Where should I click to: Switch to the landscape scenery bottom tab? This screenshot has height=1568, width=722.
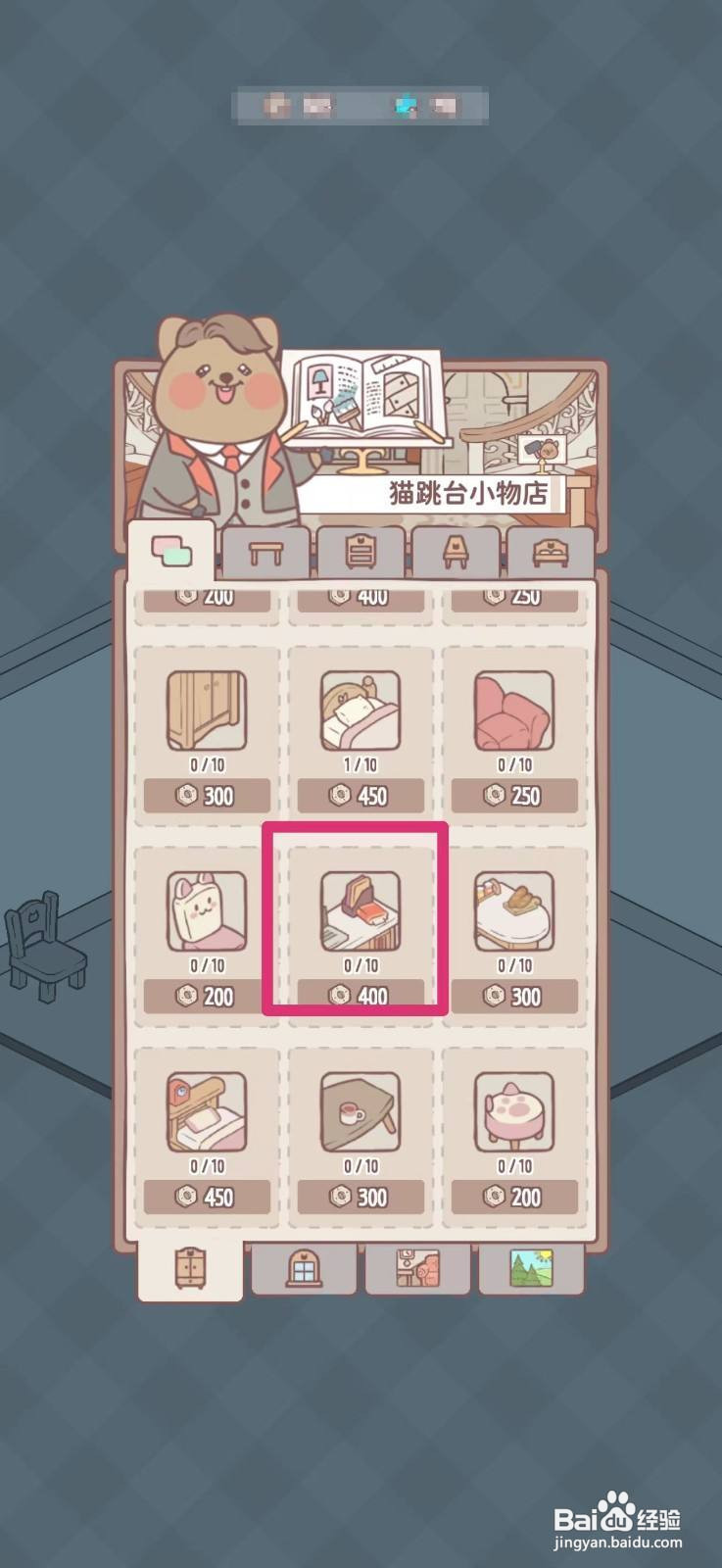click(x=531, y=1269)
